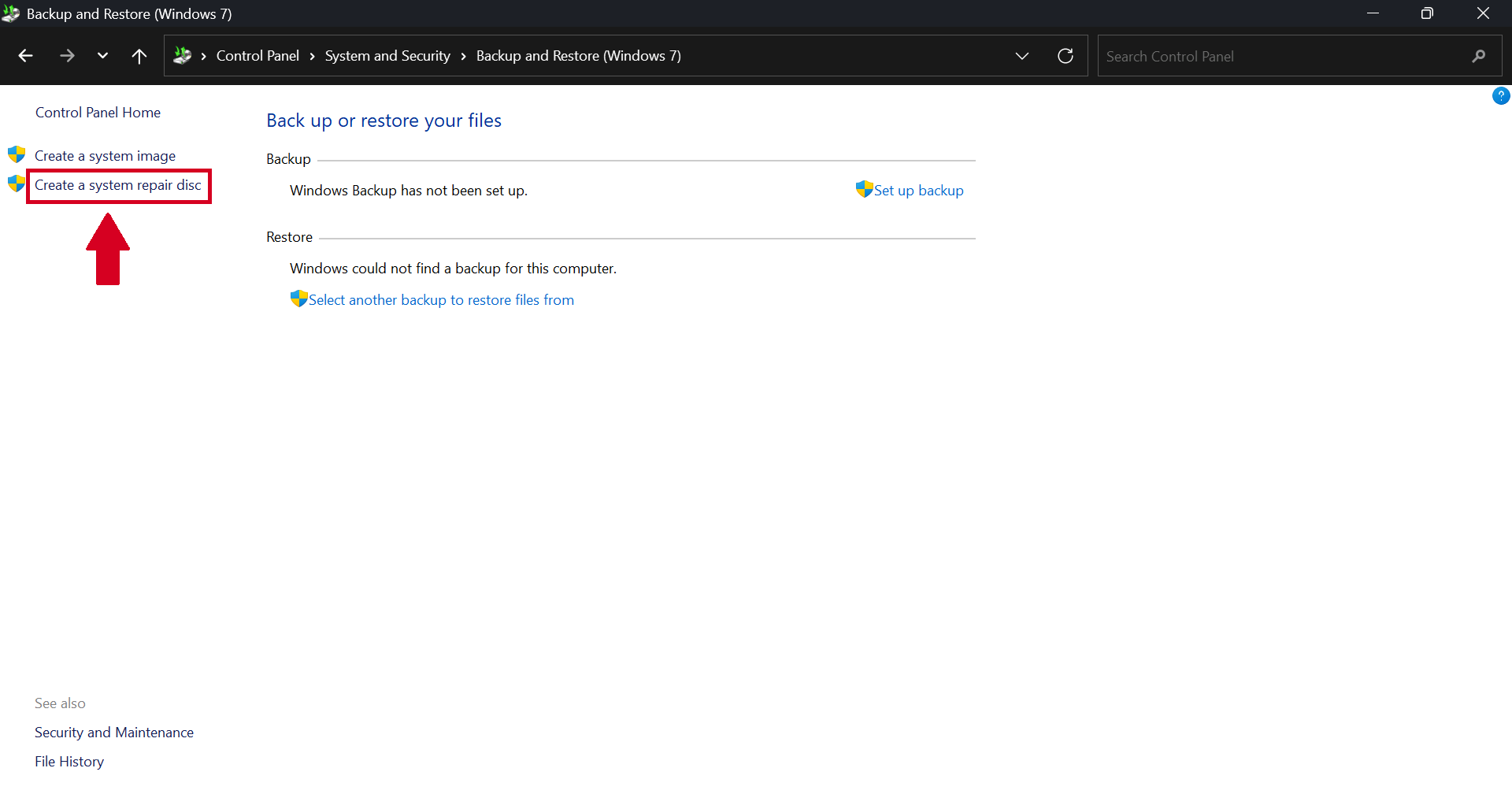Click the forward navigation arrow
The height and width of the screenshot is (794, 1512).
click(67, 55)
